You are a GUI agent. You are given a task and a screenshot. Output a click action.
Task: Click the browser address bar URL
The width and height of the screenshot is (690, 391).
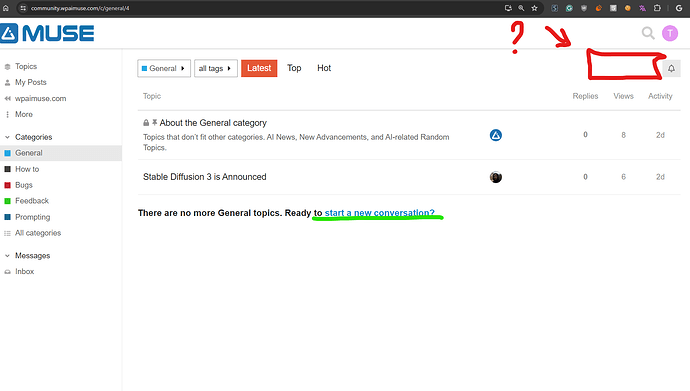pyautogui.click(x=80, y=8)
